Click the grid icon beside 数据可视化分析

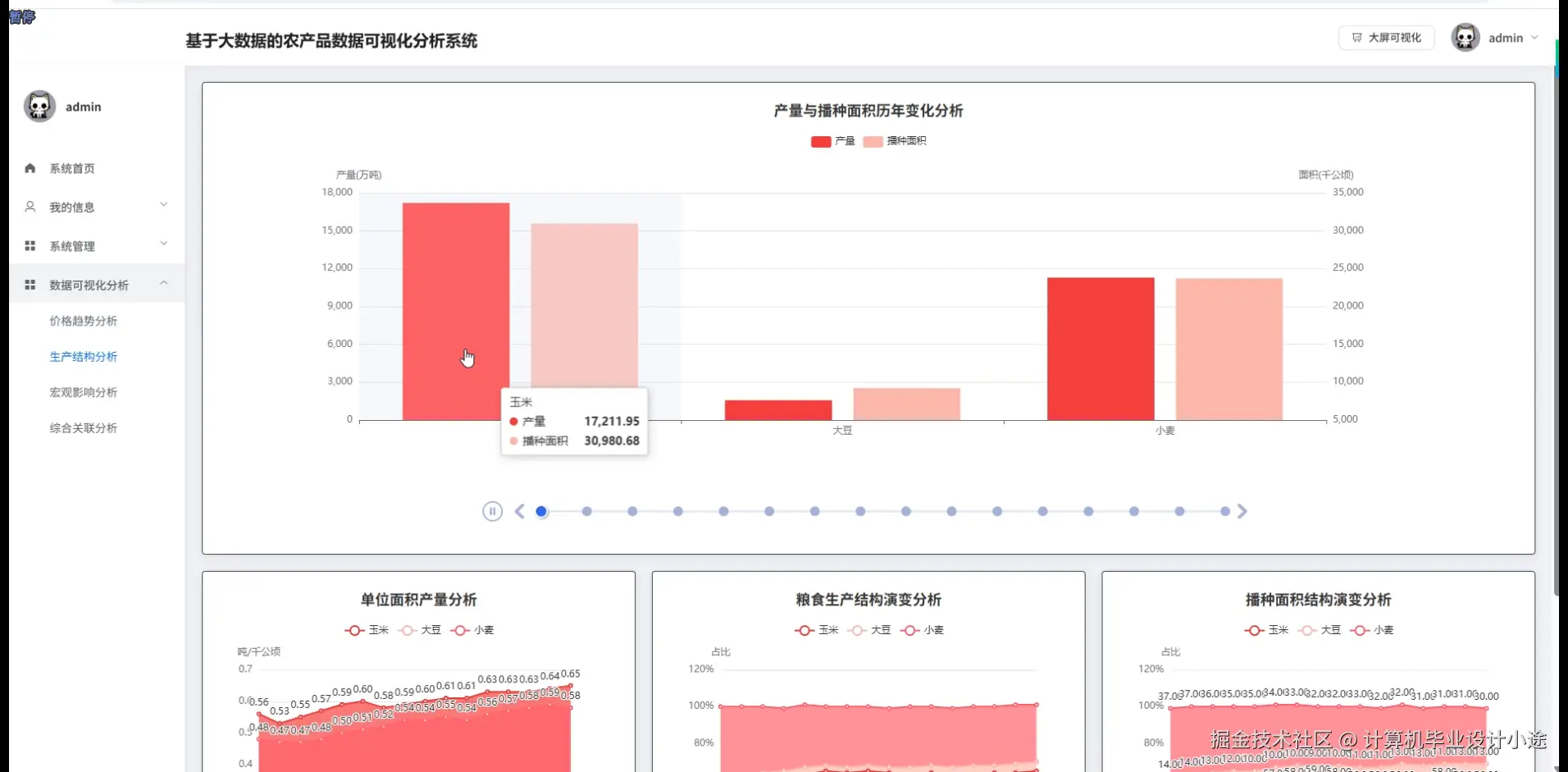point(30,285)
